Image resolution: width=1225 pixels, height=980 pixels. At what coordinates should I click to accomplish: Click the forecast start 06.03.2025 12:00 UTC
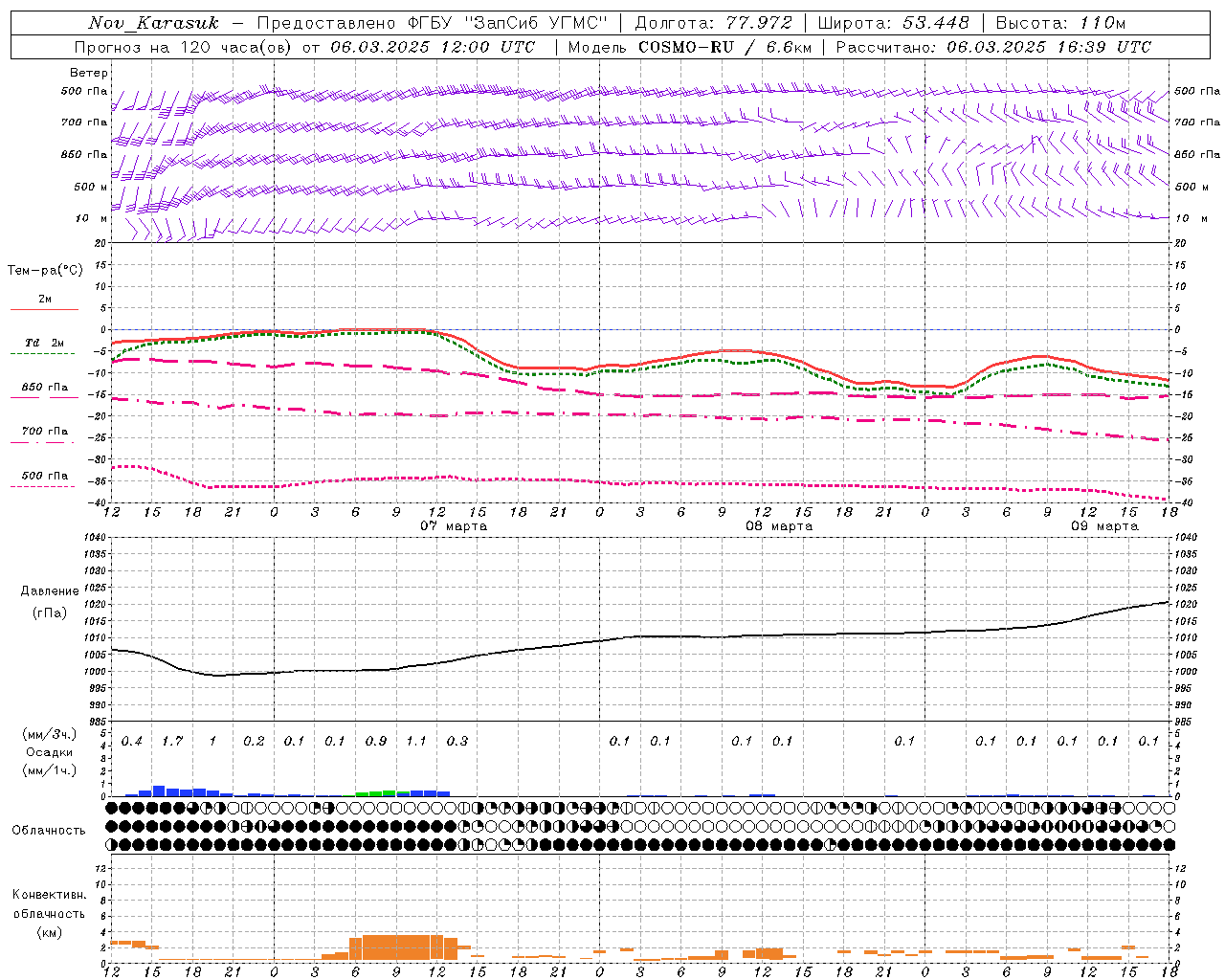[x=434, y=47]
